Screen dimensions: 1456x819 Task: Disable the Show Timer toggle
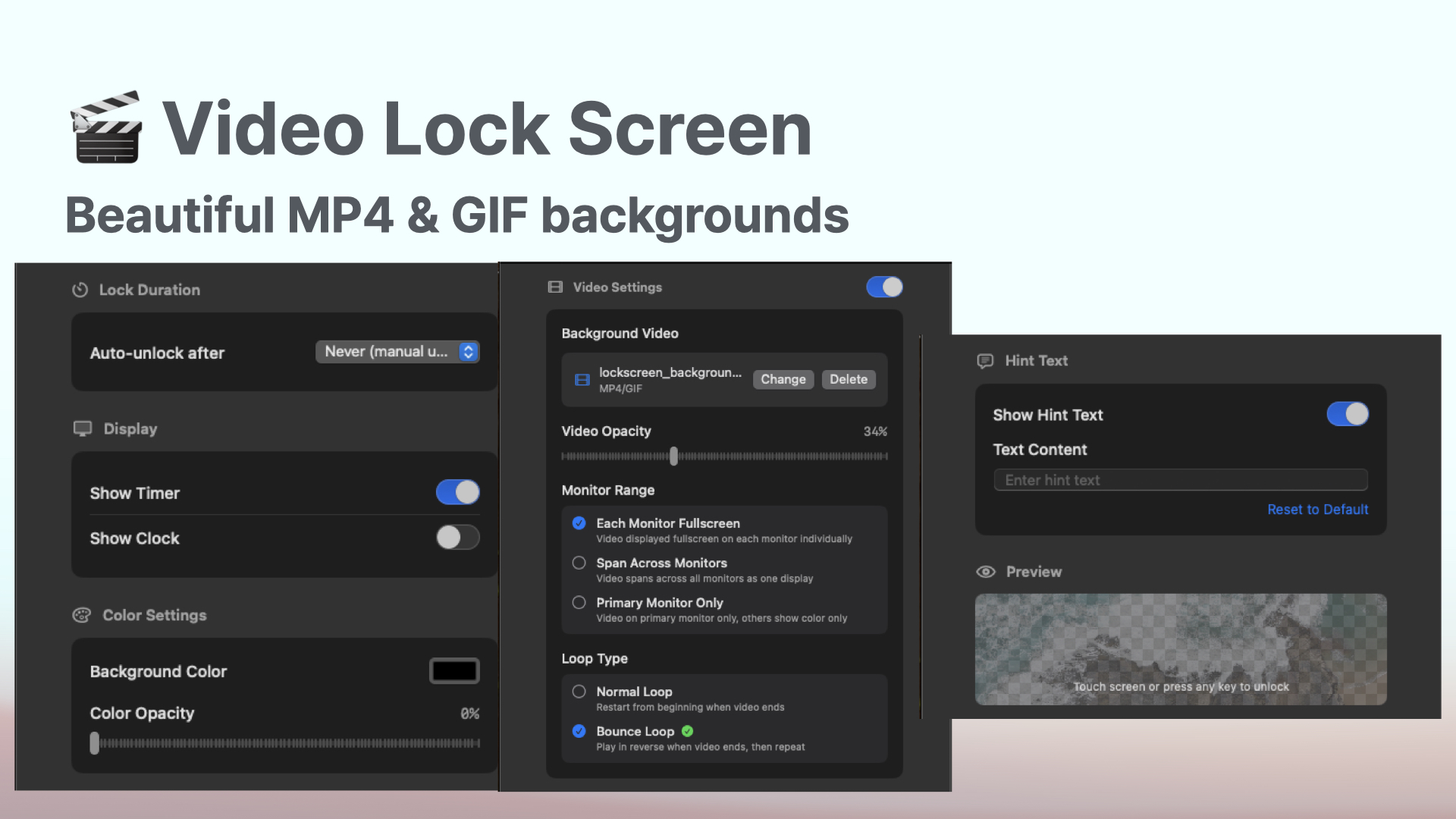[x=457, y=492]
